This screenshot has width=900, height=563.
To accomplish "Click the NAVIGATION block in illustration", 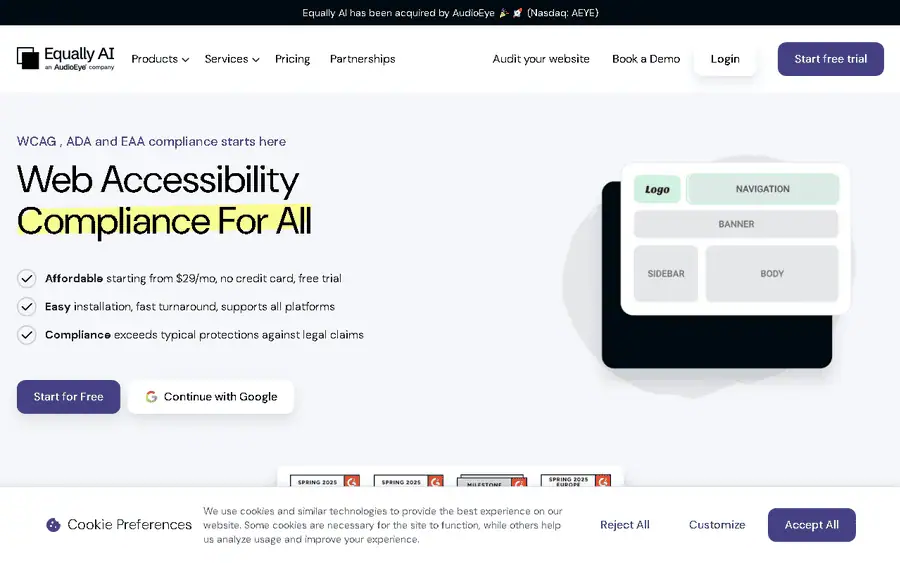I will tap(763, 189).
